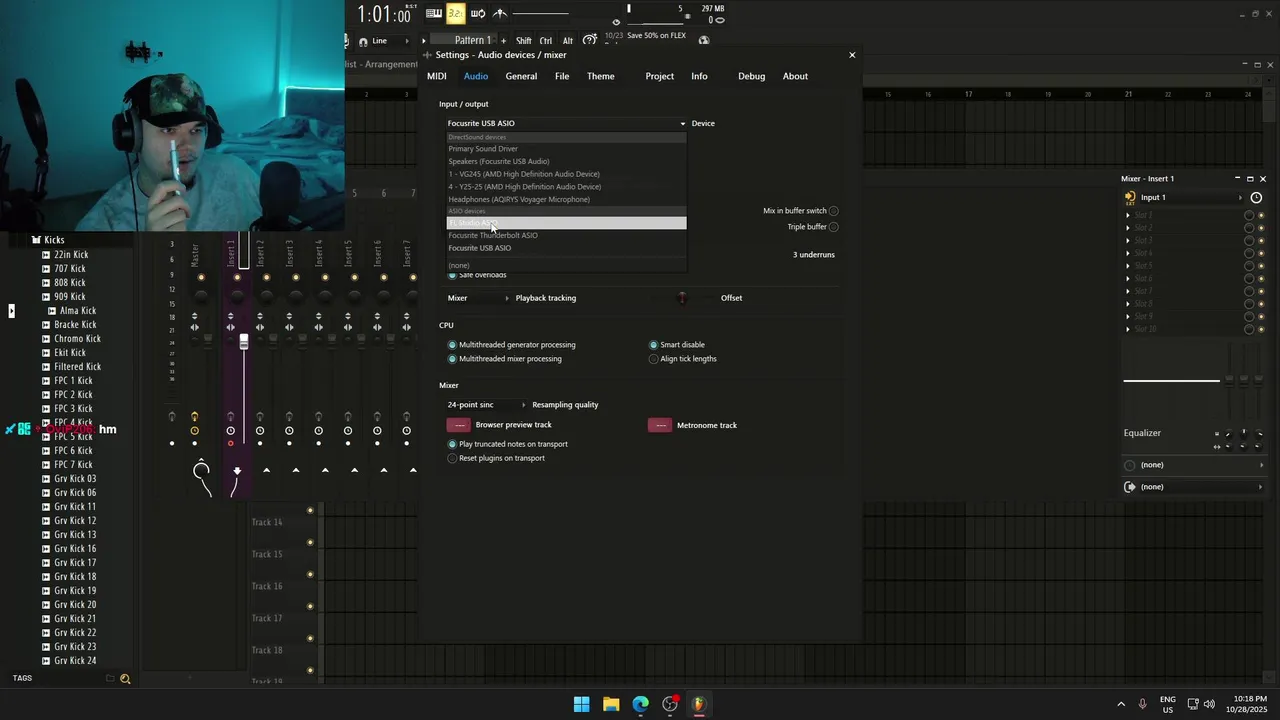Click the volume speaker icon in system tray
The height and width of the screenshot is (720, 1280).
(x=1209, y=704)
